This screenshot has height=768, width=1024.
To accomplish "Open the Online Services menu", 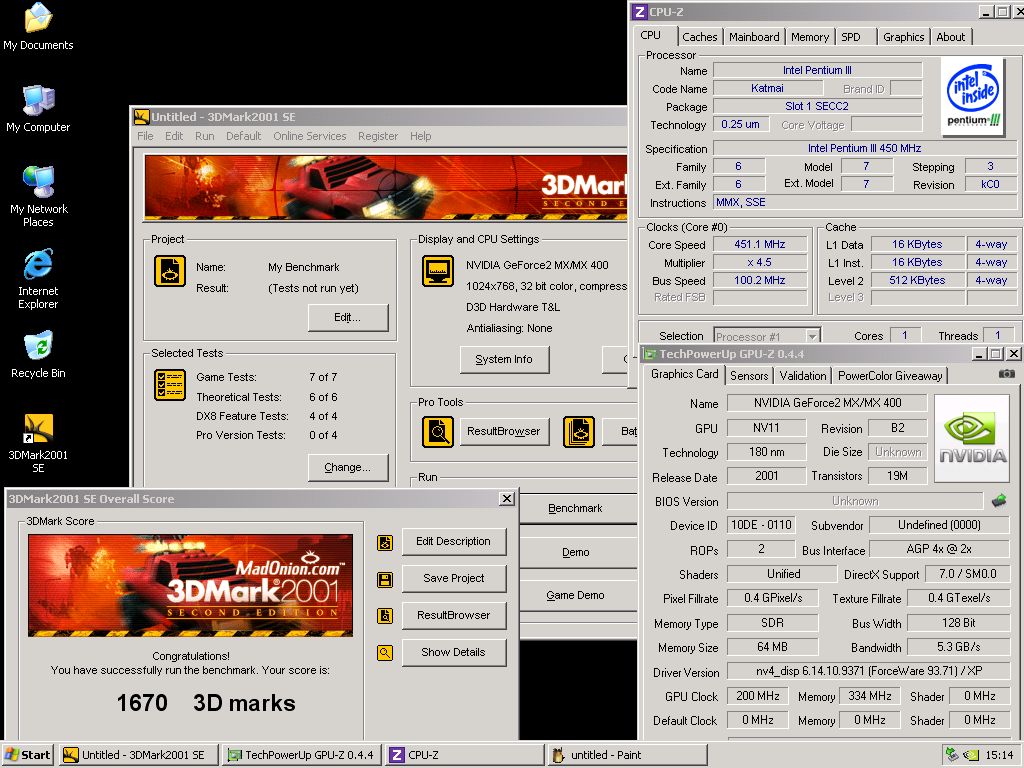I will click(310, 136).
